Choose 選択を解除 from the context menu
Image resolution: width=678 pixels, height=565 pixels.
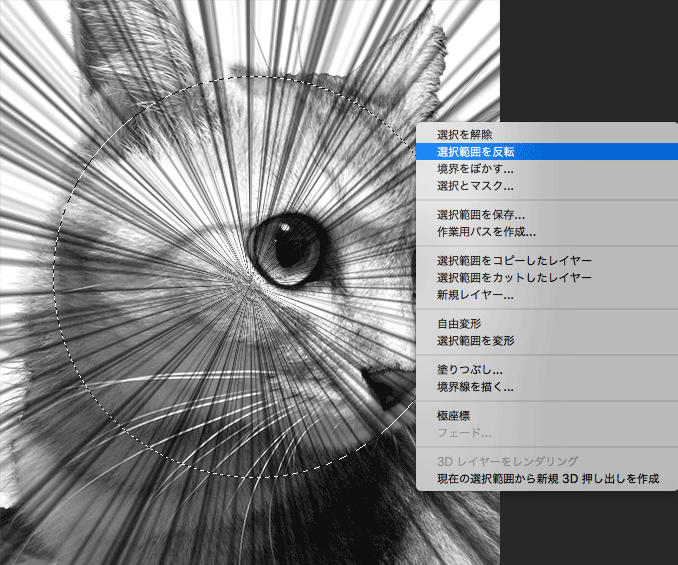[547, 134]
